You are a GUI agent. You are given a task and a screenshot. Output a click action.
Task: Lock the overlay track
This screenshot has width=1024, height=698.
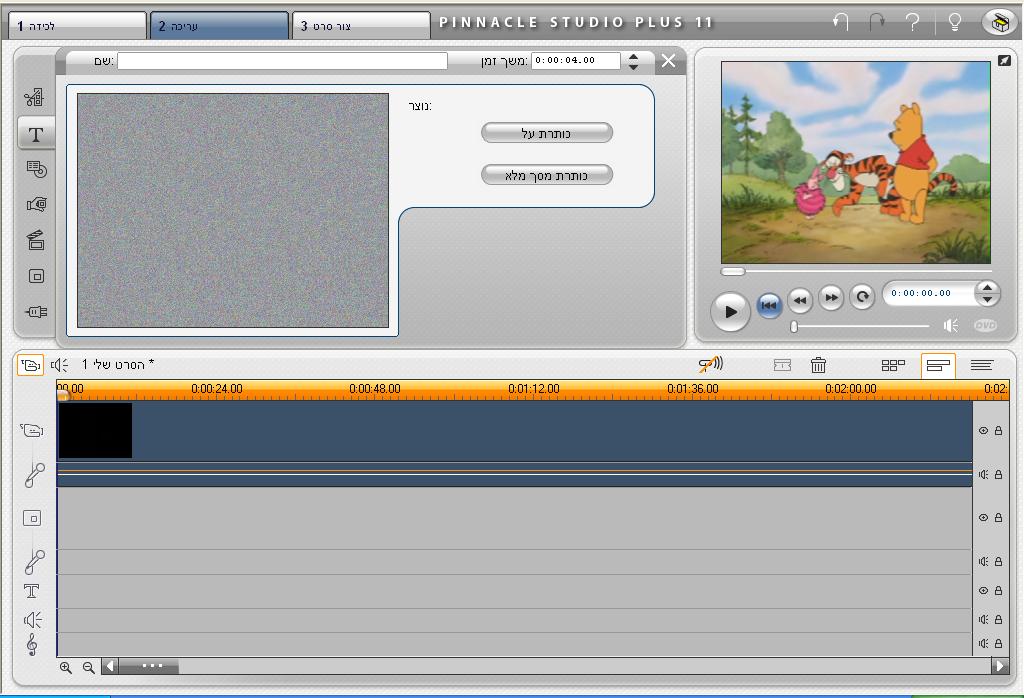pyautogui.click(x=999, y=517)
